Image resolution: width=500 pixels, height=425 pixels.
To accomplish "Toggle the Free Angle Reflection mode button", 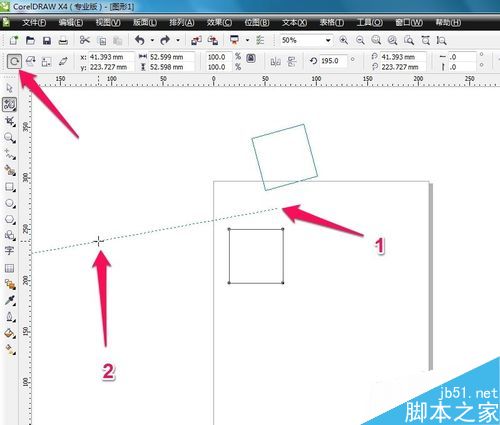I will coord(31,61).
